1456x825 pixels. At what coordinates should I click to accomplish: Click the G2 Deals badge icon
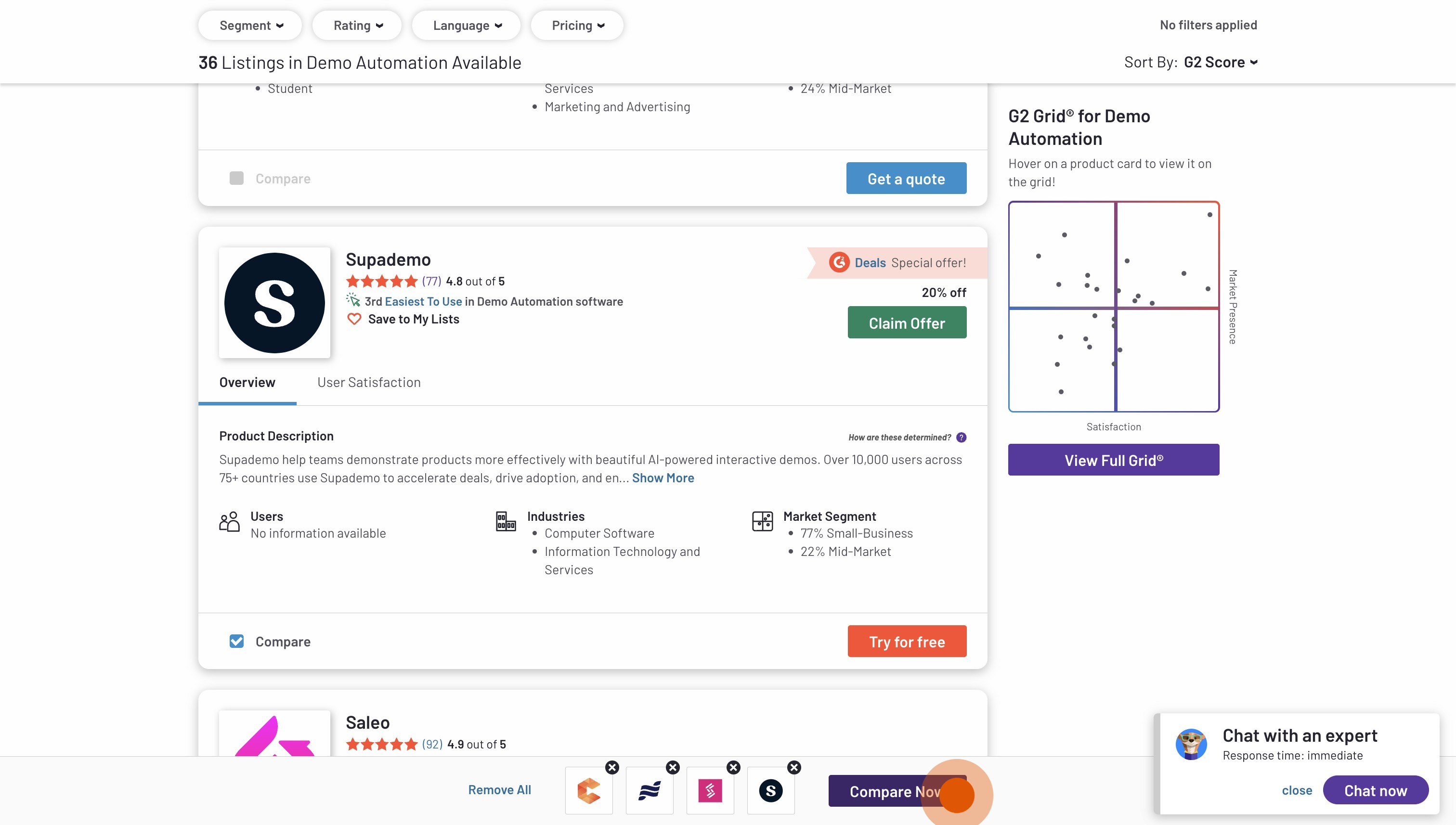(x=839, y=262)
